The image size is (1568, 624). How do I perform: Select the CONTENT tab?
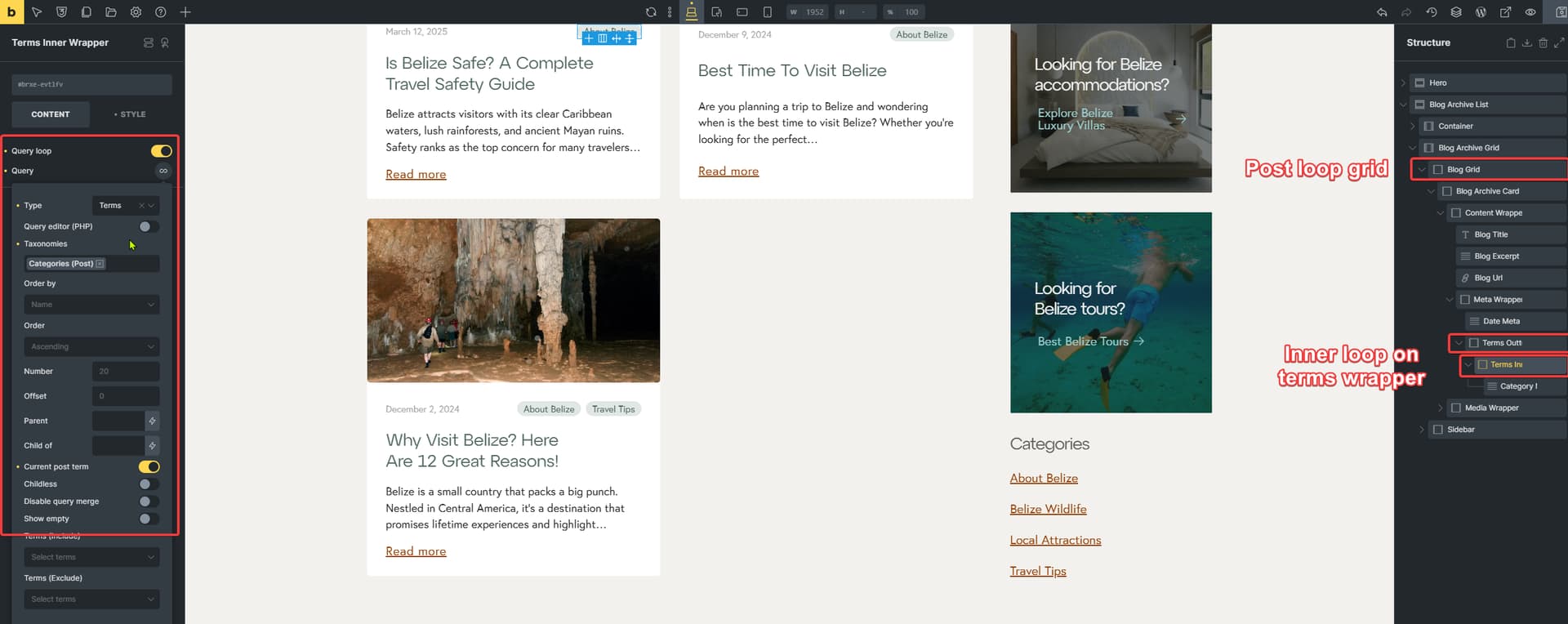tap(51, 114)
